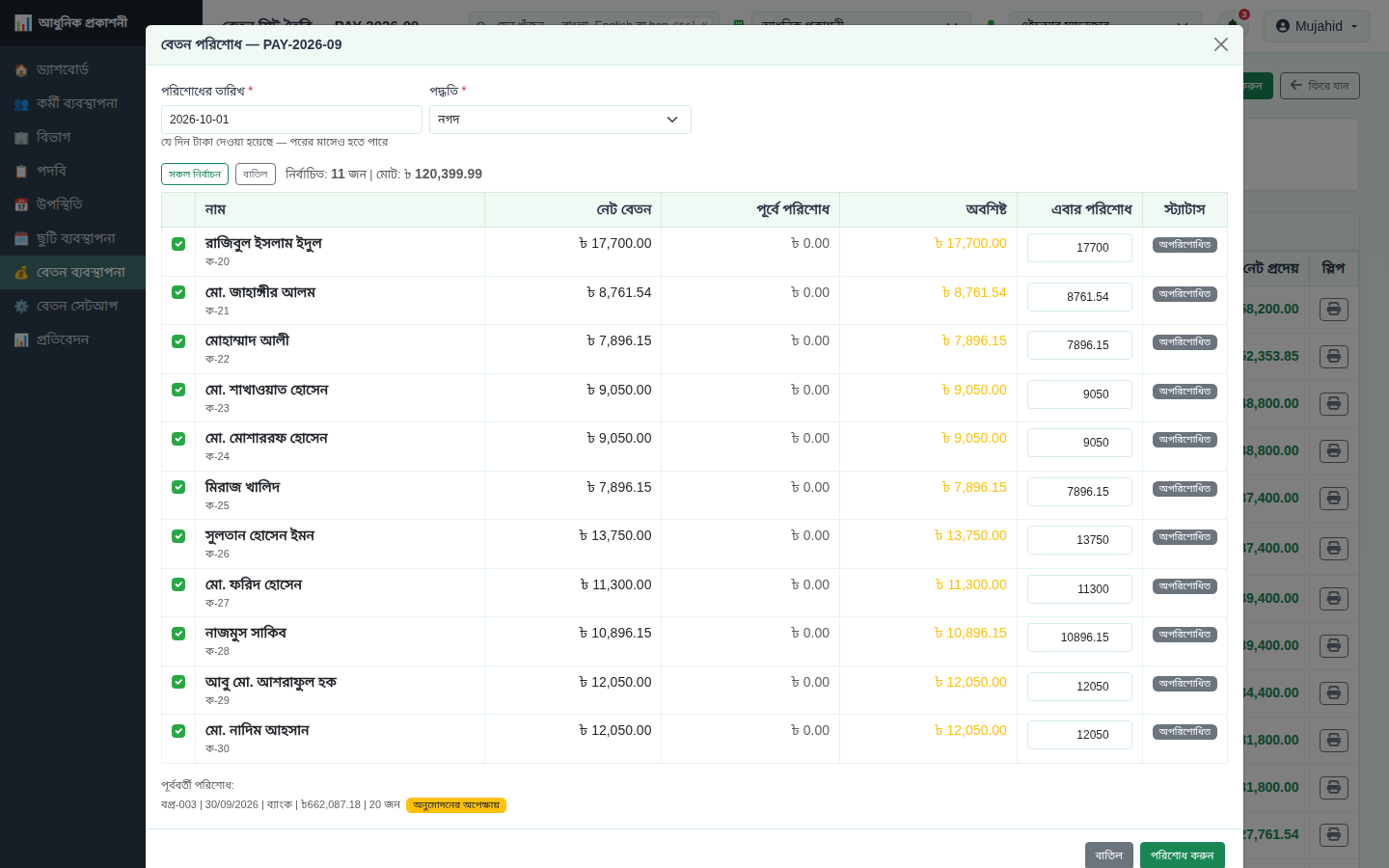Click the বিভাগ building icon in sidebar
This screenshot has height=868, width=1389.
(x=21, y=138)
